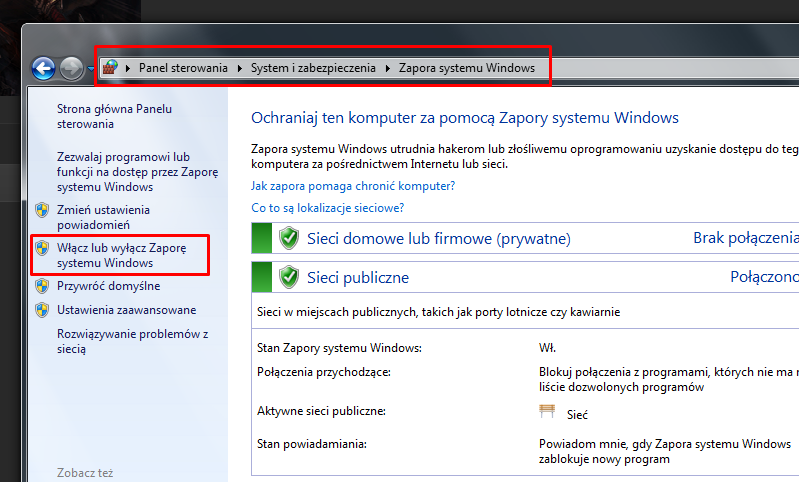Open Ustawienia zaawansowane link
The width and height of the screenshot is (799, 482).
coord(126,310)
